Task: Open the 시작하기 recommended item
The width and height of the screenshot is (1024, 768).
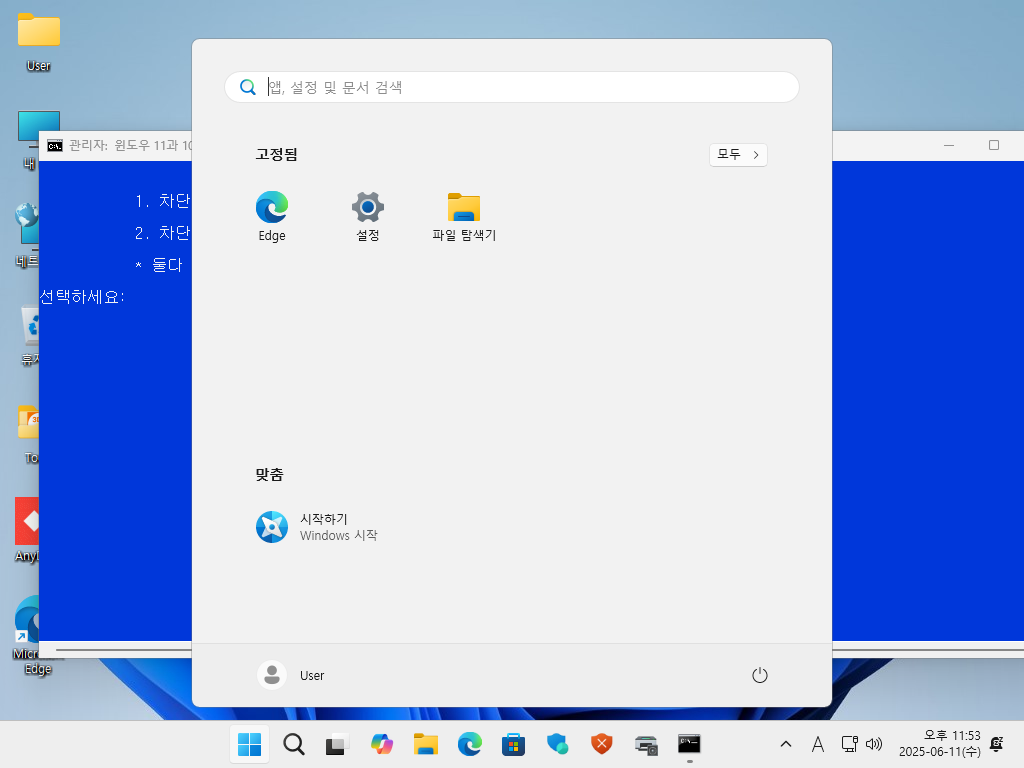Action: click(x=317, y=527)
